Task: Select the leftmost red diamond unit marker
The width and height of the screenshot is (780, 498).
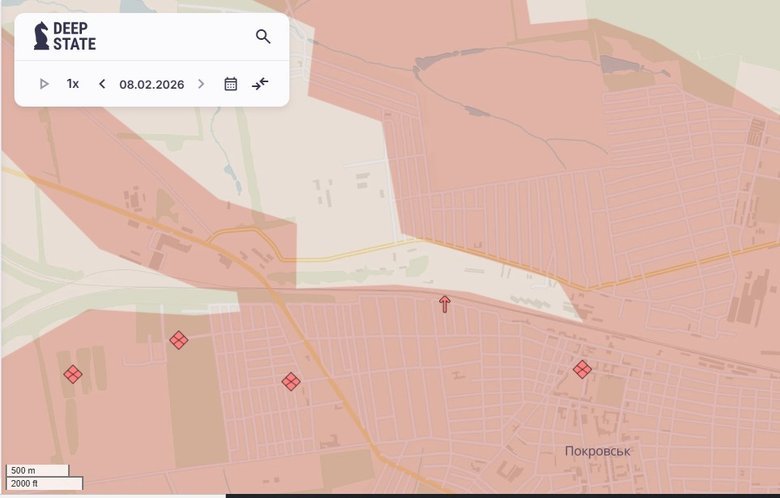Action: coord(73,374)
